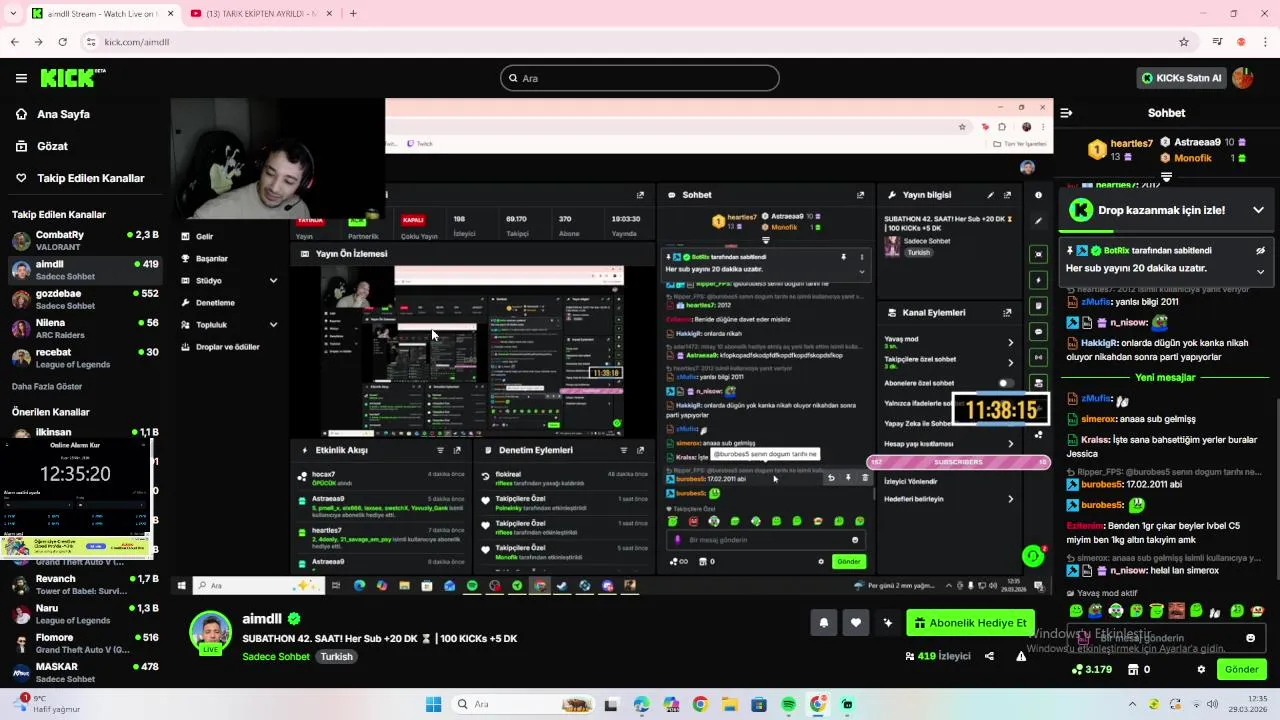Open the gozdebae followed channel

point(85,299)
